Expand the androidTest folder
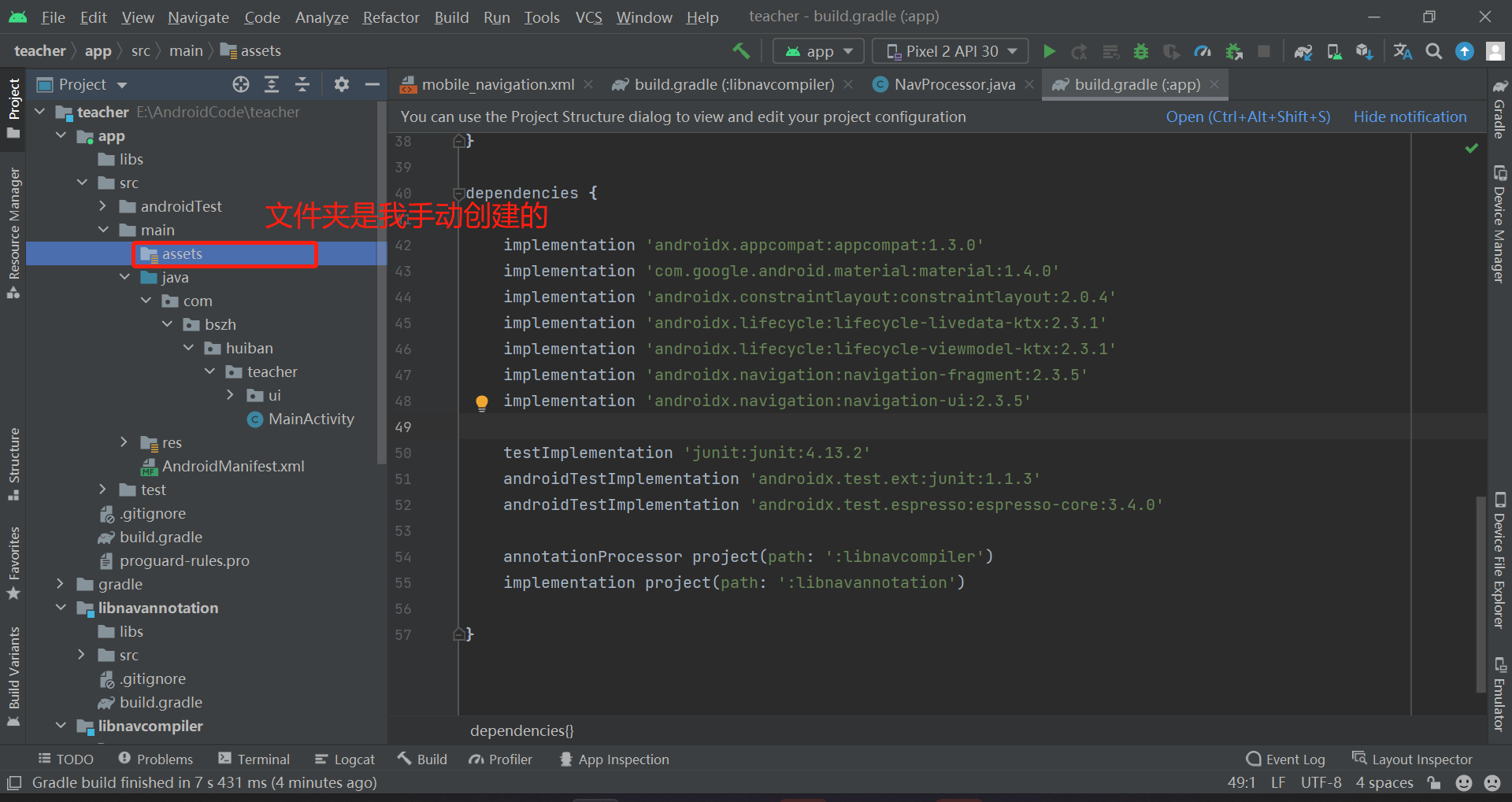 tap(102, 206)
